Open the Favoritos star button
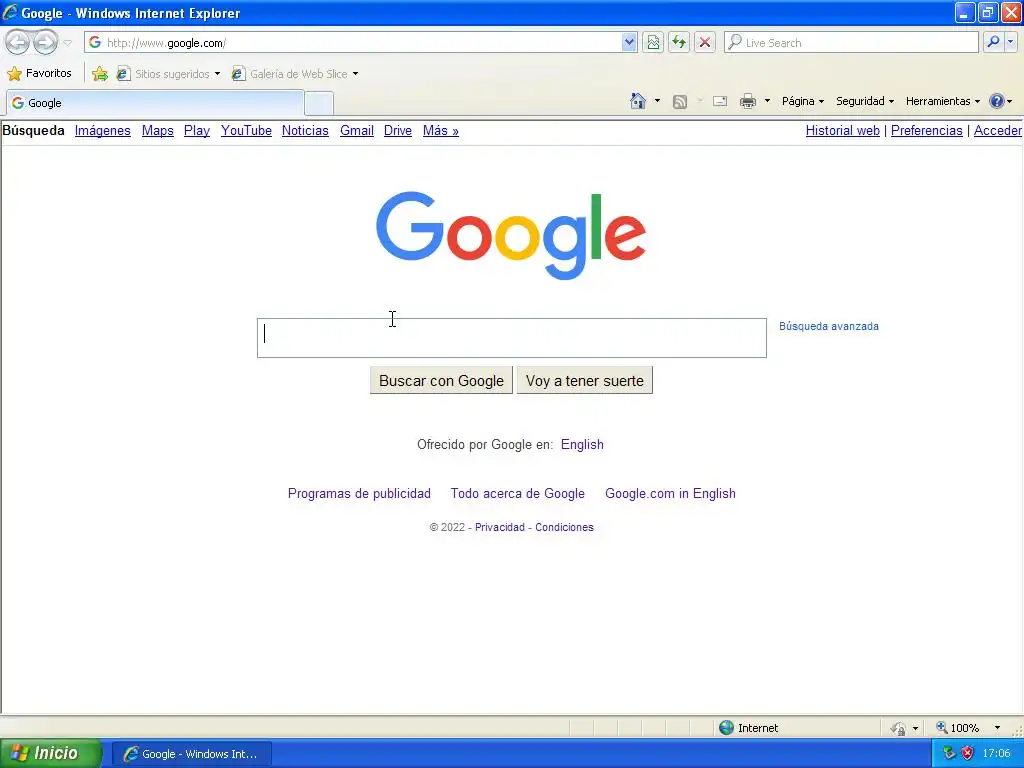The width and height of the screenshot is (1024, 768). pos(39,73)
